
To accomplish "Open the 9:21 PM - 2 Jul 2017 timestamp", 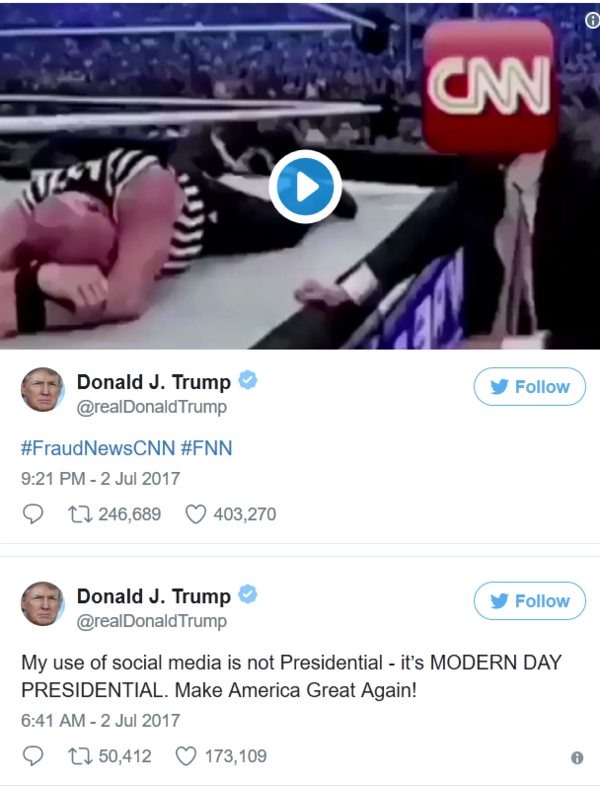I will point(100,479).
